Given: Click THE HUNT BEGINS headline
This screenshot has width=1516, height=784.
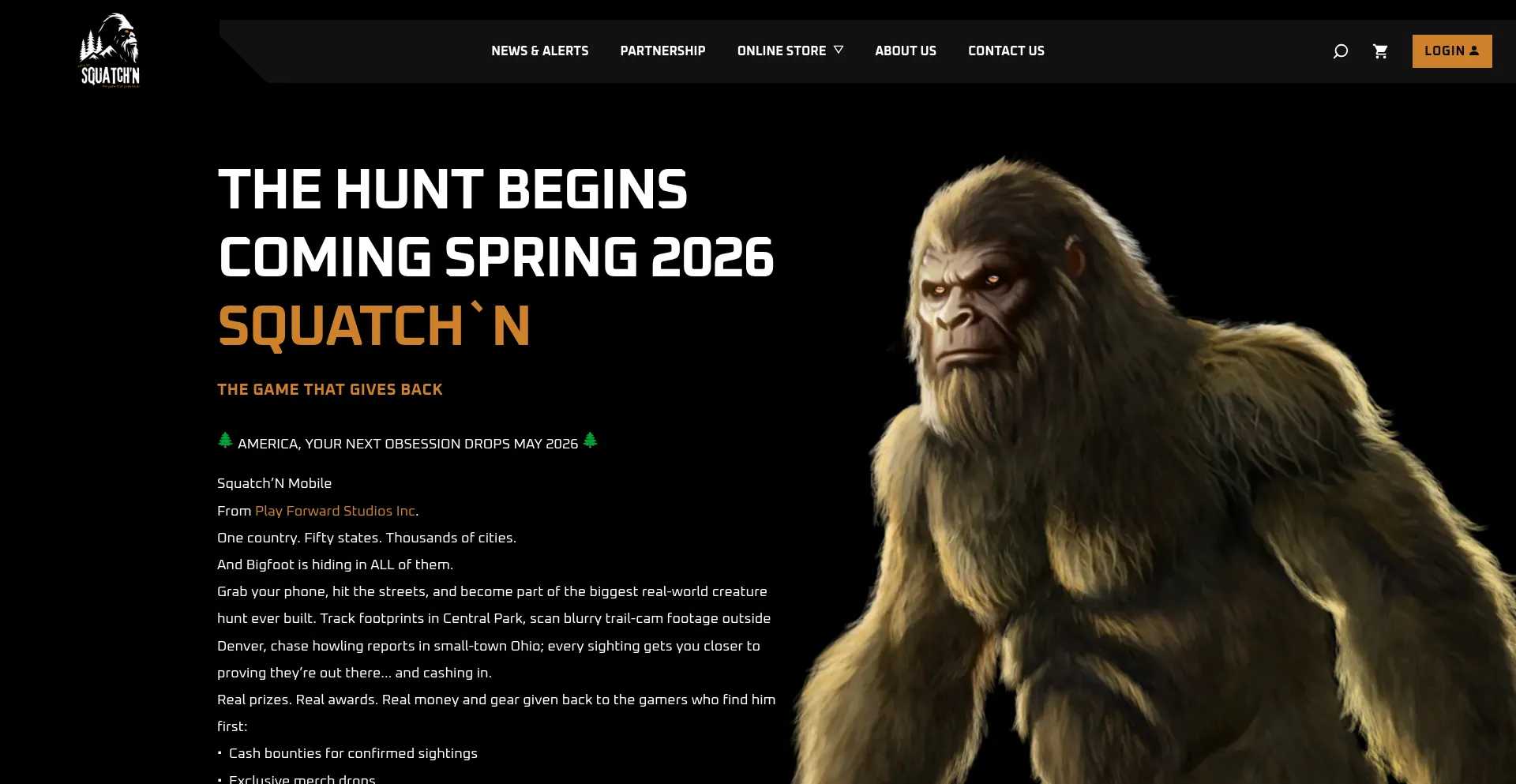Looking at the screenshot, I should [x=452, y=189].
